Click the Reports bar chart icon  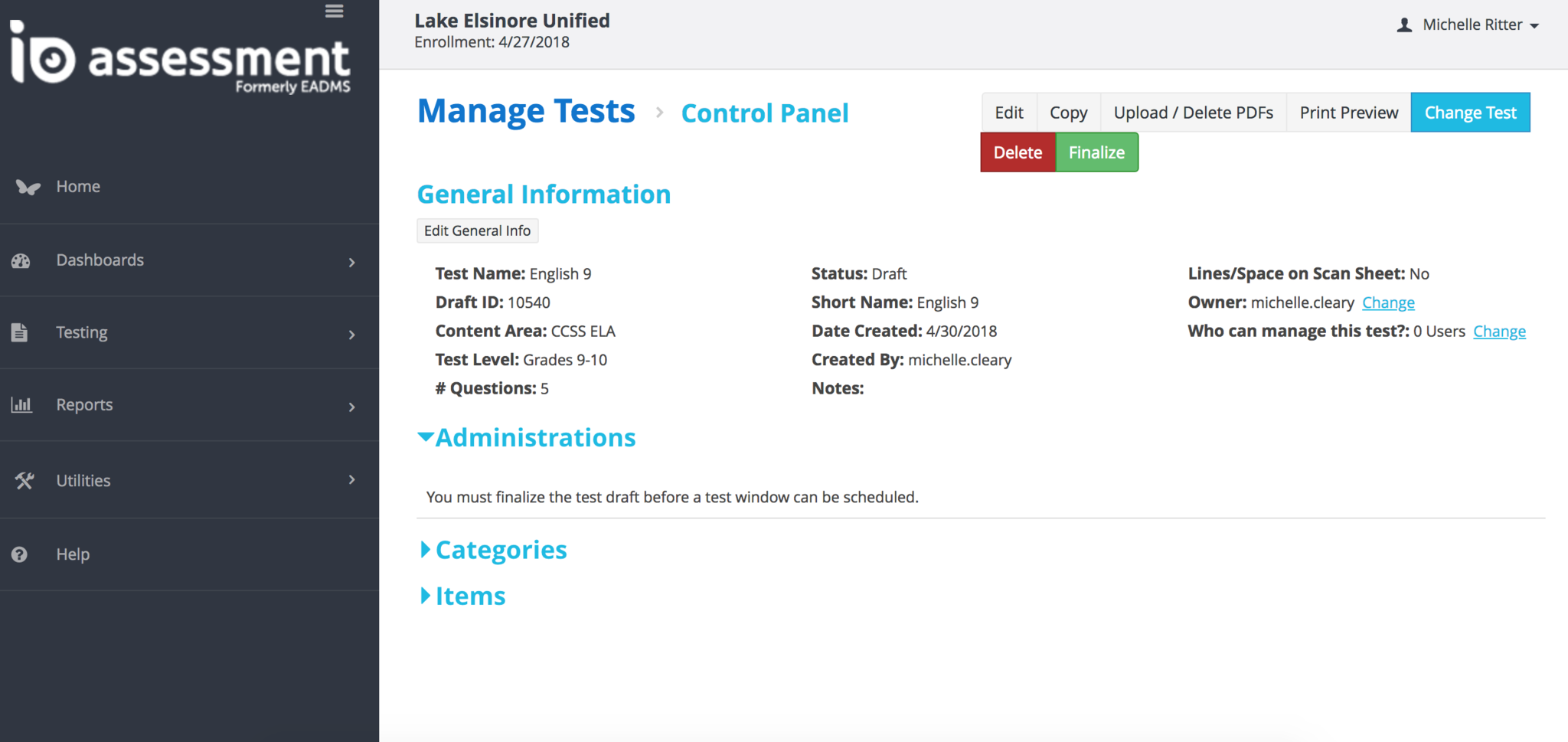pos(21,405)
